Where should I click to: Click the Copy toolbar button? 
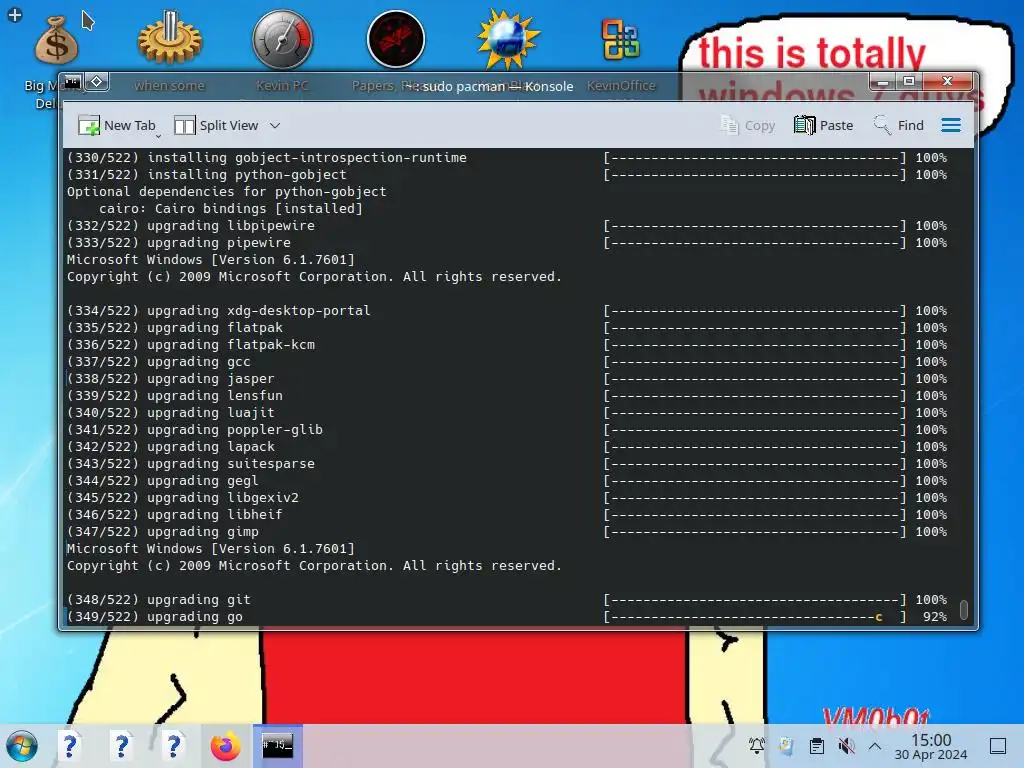[x=748, y=125]
